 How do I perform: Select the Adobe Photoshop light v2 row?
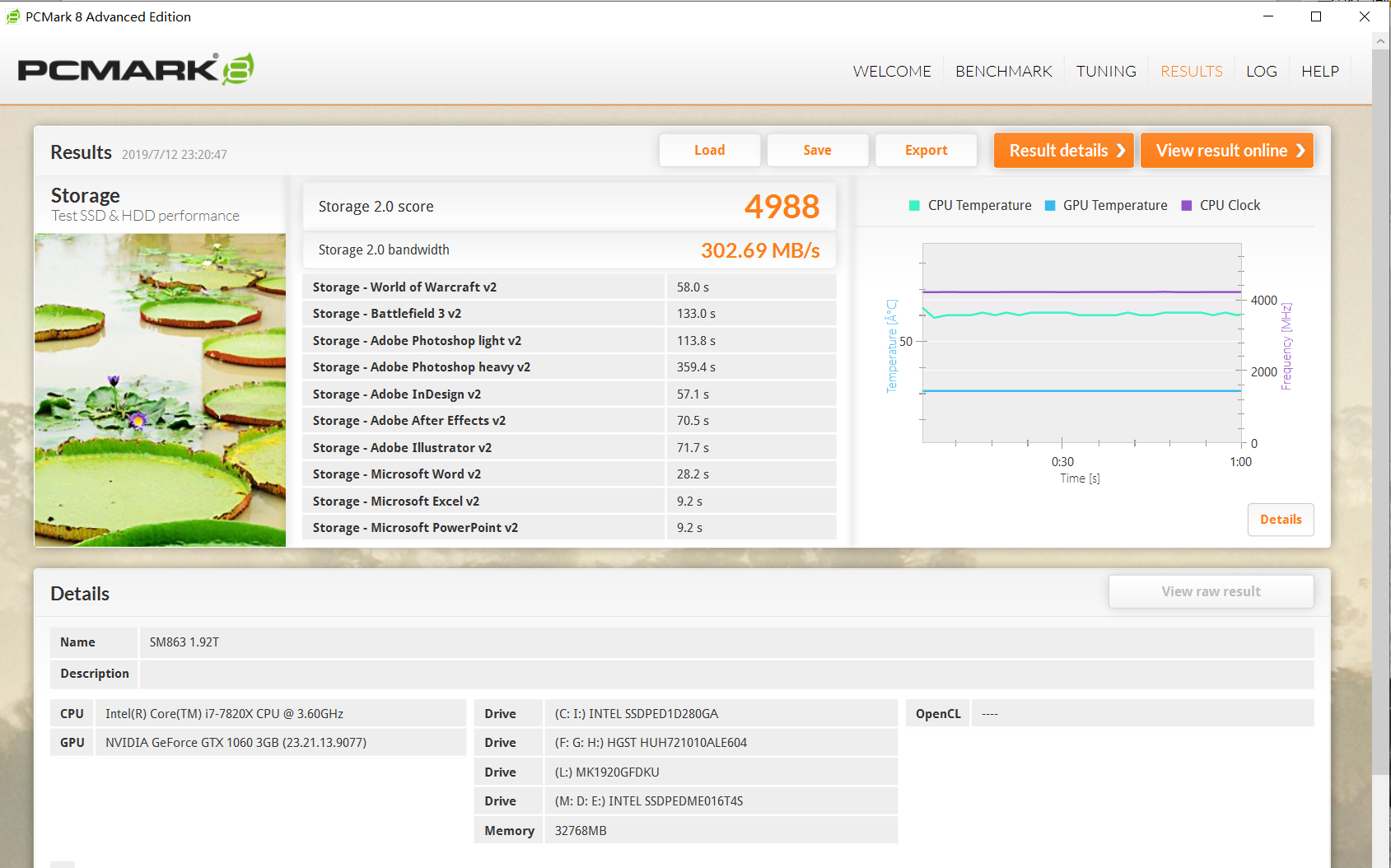point(569,340)
